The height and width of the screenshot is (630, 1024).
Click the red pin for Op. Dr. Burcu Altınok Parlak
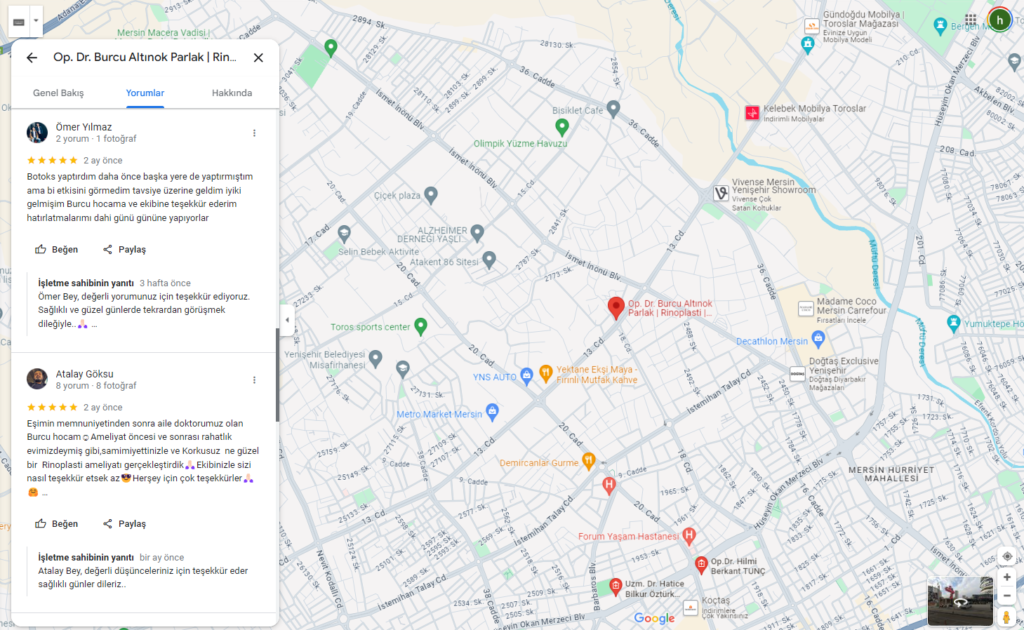point(616,307)
